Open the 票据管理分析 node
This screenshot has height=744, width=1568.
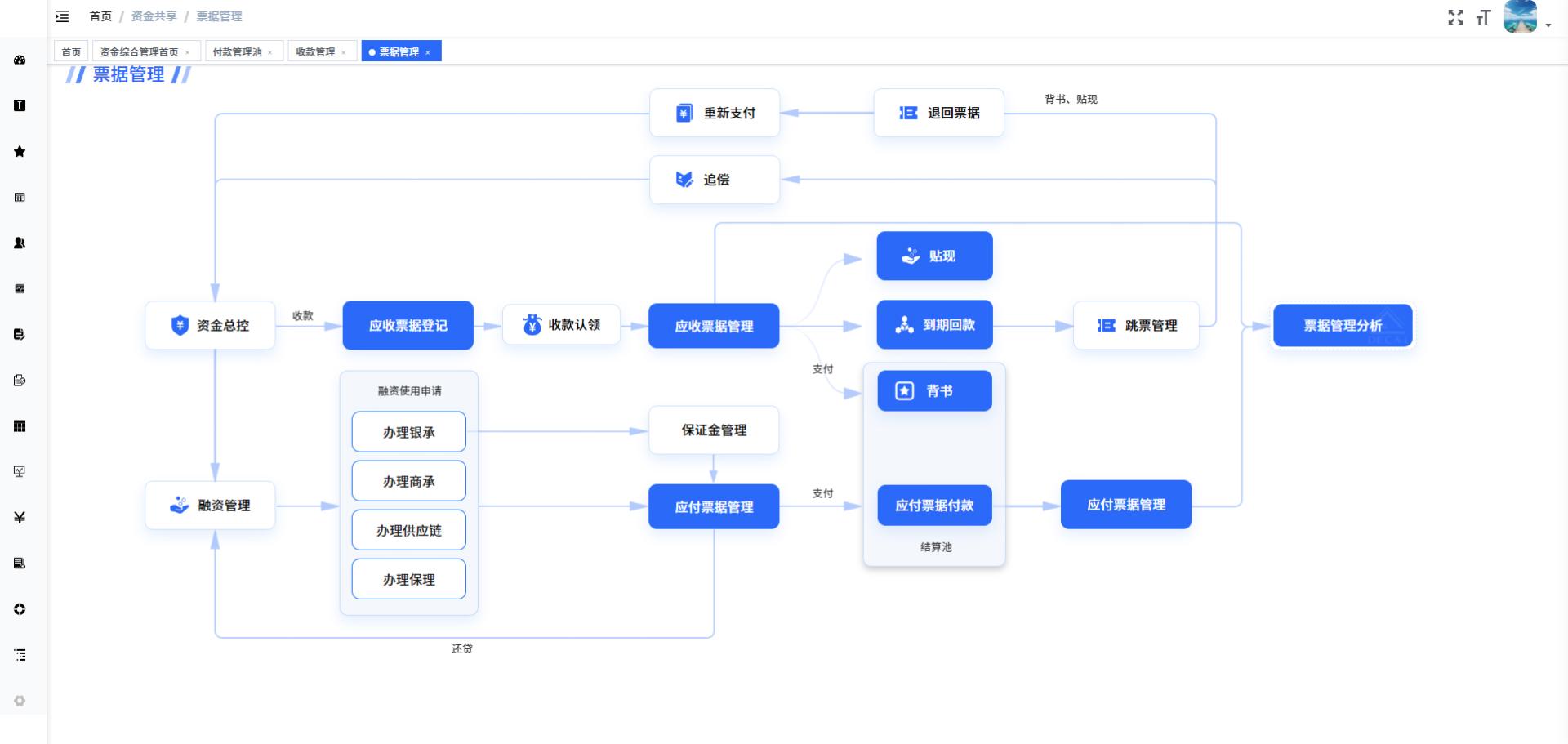pyautogui.click(x=1342, y=325)
